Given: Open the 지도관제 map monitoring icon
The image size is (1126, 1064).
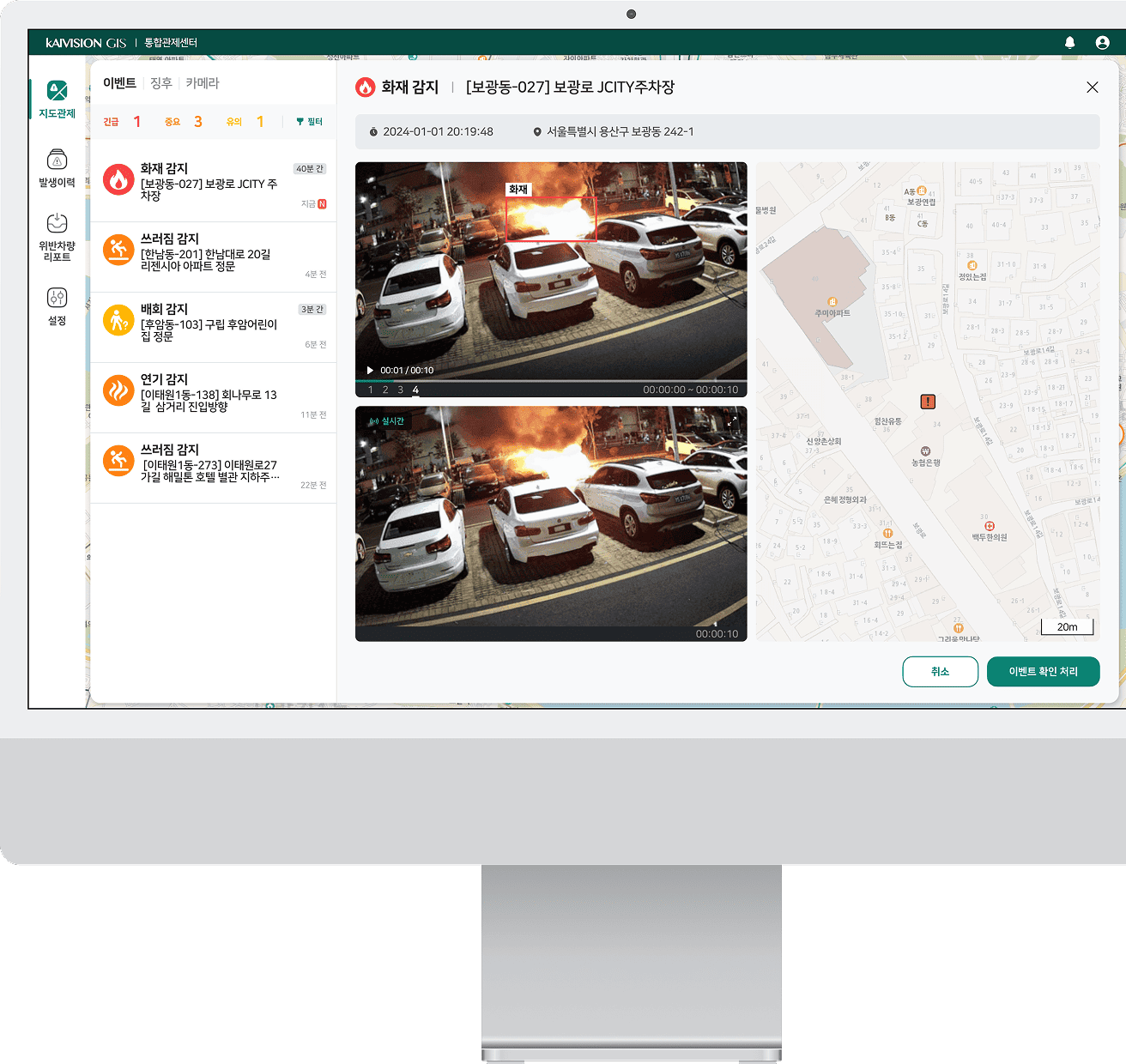Looking at the screenshot, I should click(x=57, y=91).
